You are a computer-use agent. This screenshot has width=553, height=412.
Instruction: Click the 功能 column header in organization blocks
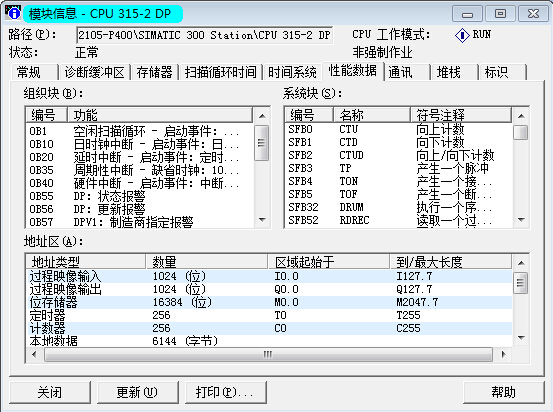point(160,115)
